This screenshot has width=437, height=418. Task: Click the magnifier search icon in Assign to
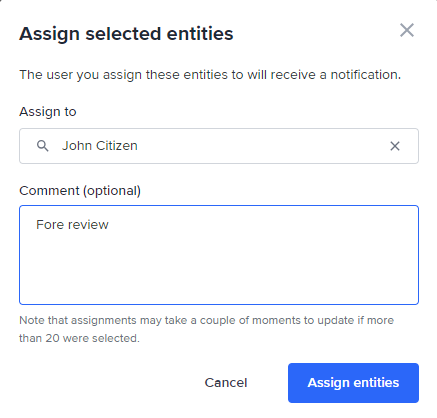[42, 146]
